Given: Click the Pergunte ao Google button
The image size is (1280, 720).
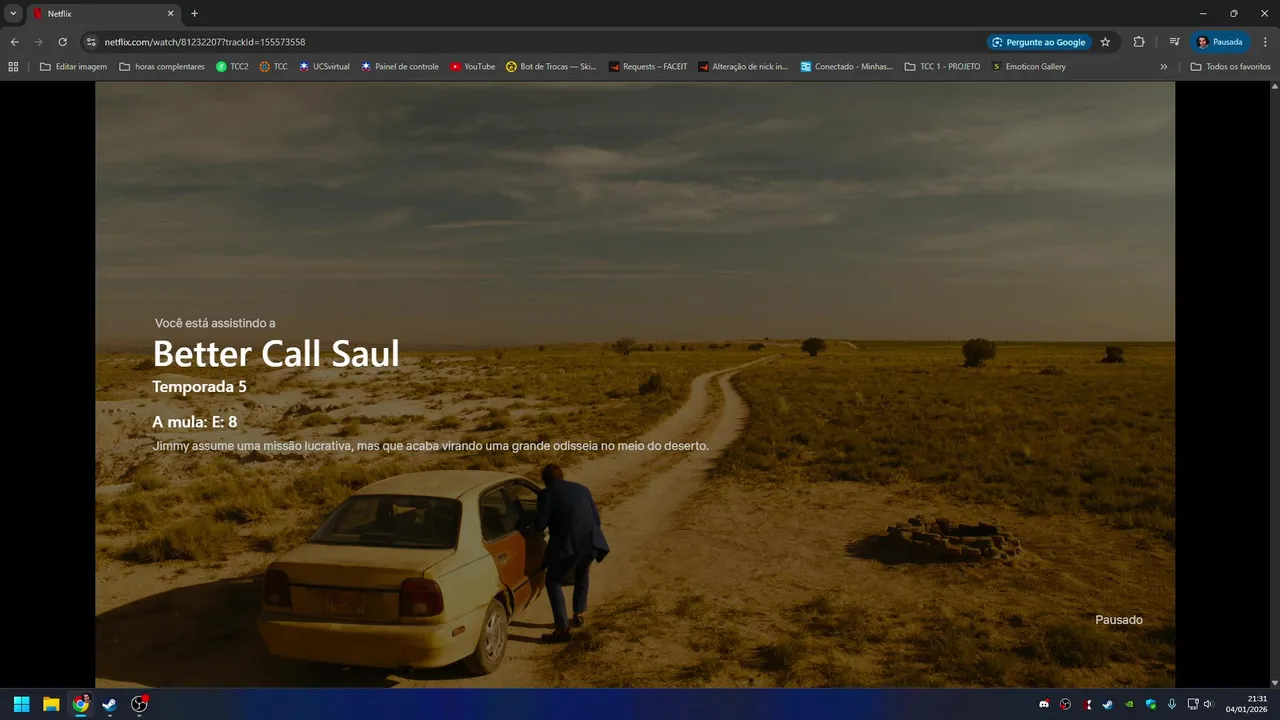Looking at the screenshot, I should (x=1039, y=42).
